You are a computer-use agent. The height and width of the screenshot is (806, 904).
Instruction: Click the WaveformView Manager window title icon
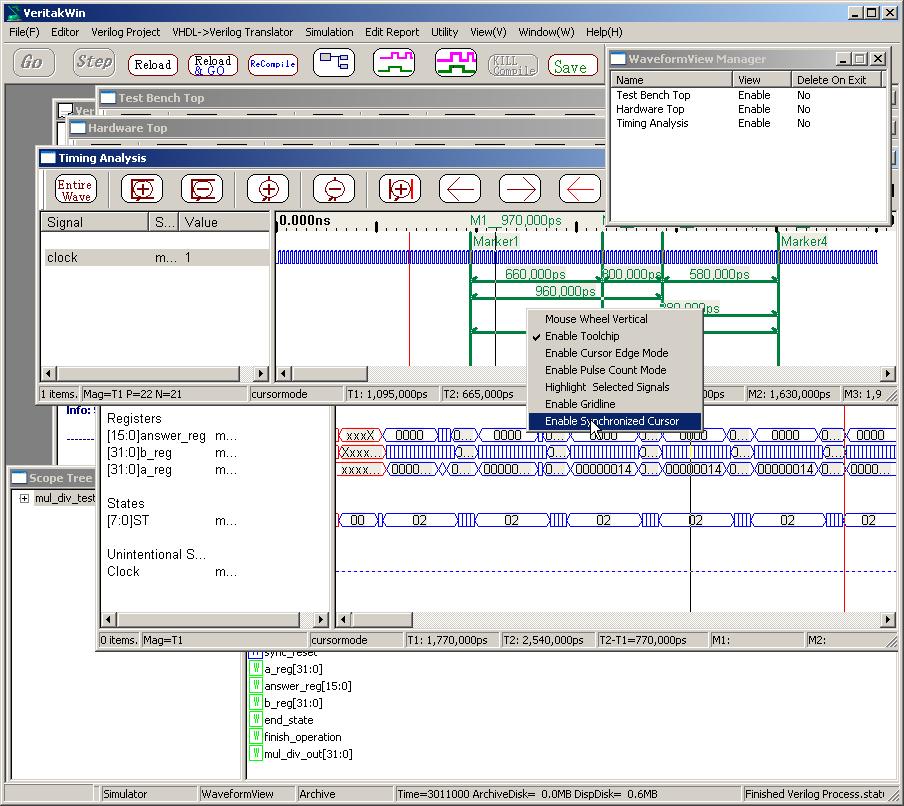[x=618, y=59]
